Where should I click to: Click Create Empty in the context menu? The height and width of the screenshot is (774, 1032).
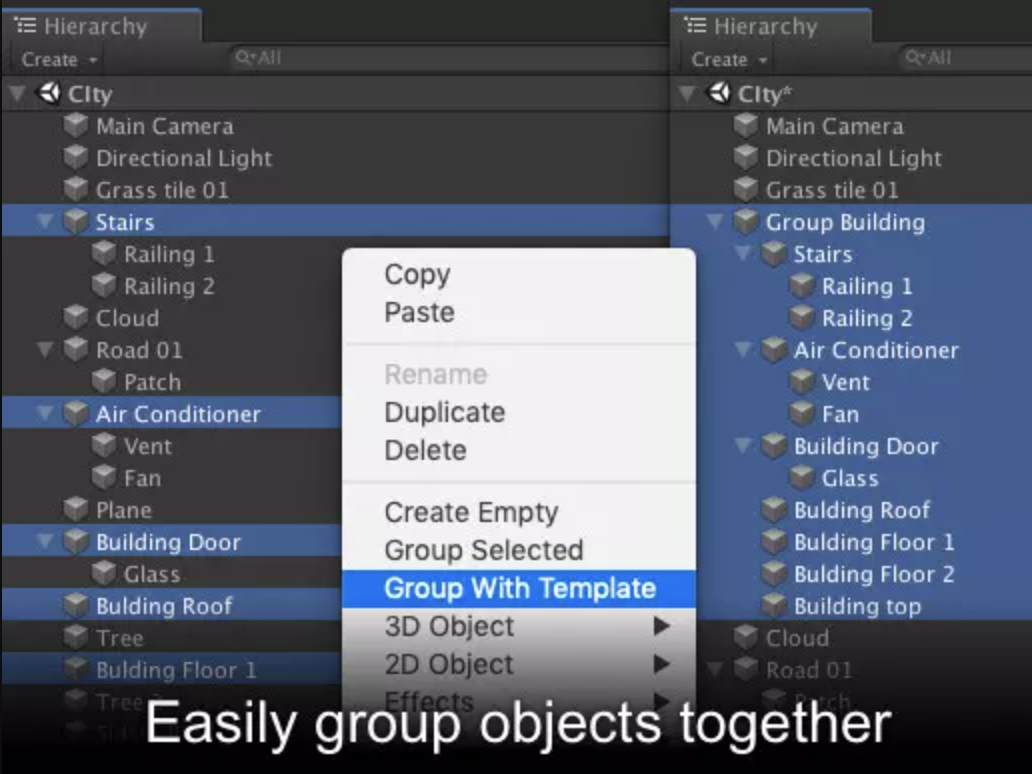(470, 512)
